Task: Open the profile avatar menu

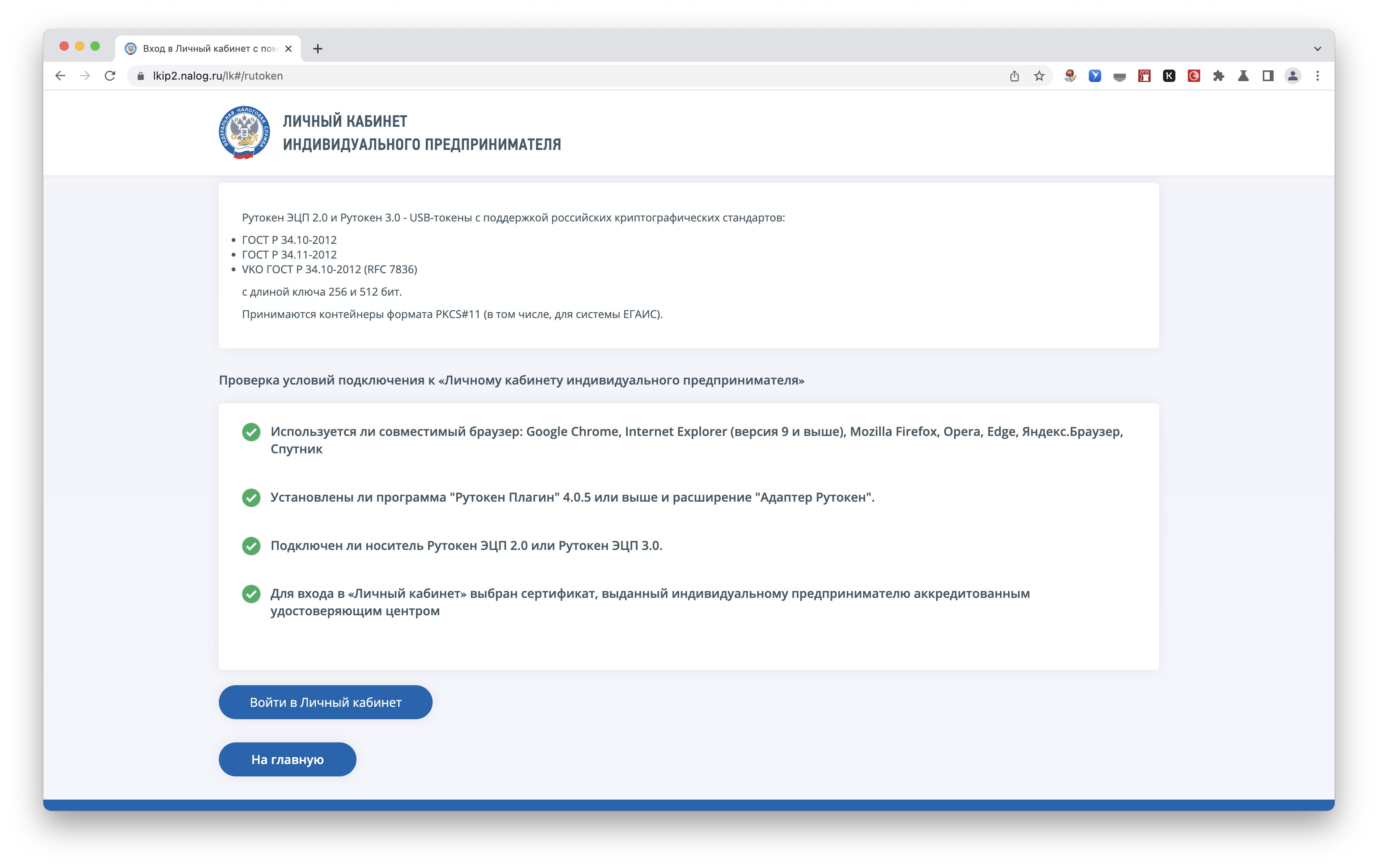Action: click(x=1292, y=76)
